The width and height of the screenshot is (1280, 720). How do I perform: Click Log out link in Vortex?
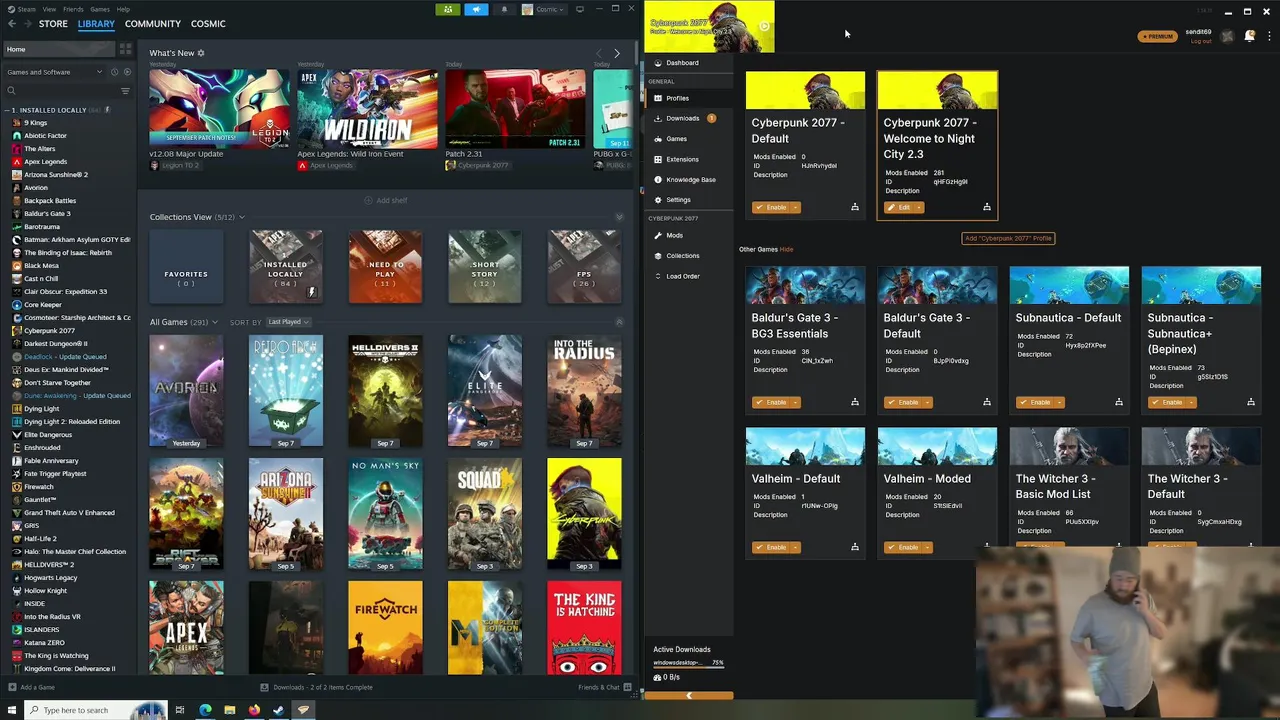[x=1201, y=41]
